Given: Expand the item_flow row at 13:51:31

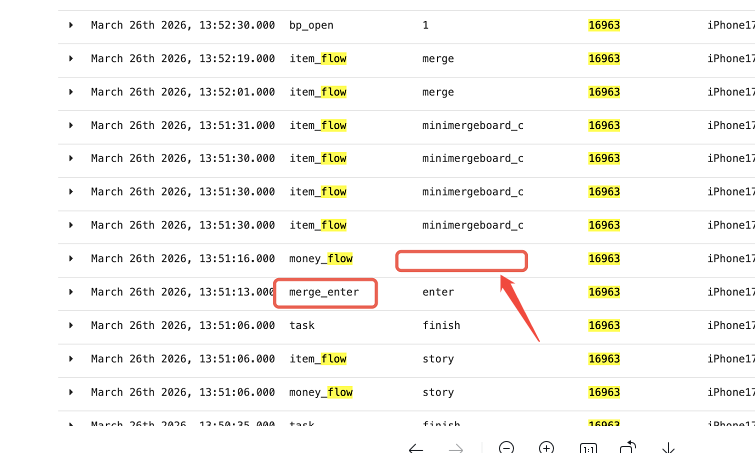Looking at the screenshot, I should 71,125.
